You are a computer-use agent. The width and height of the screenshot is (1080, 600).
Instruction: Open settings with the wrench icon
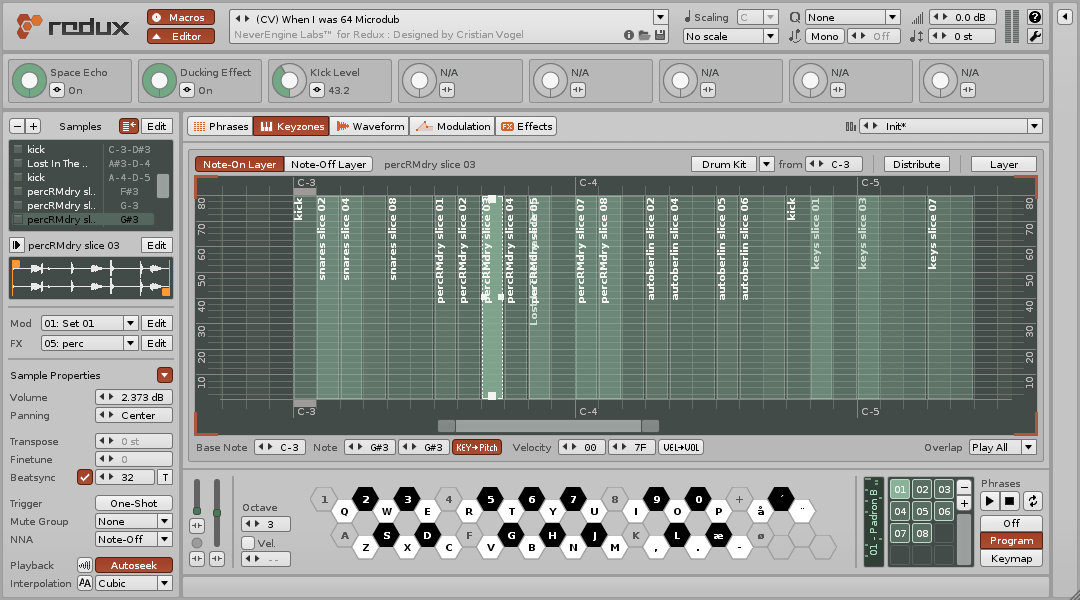click(1035, 36)
